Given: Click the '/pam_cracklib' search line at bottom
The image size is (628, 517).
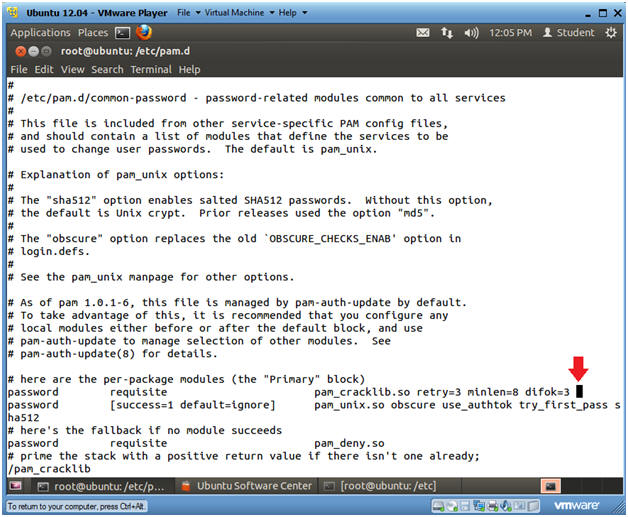Looking at the screenshot, I should [x=49, y=469].
